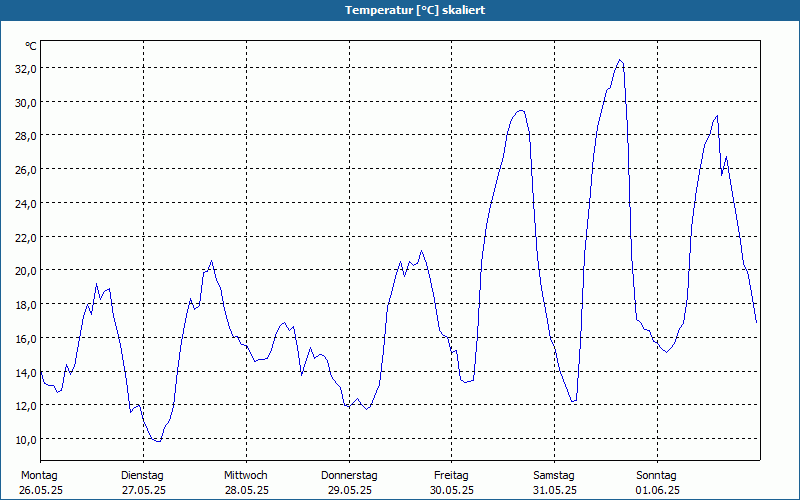Click the 20,0 y-axis label
800x500 pixels.
click(26, 270)
